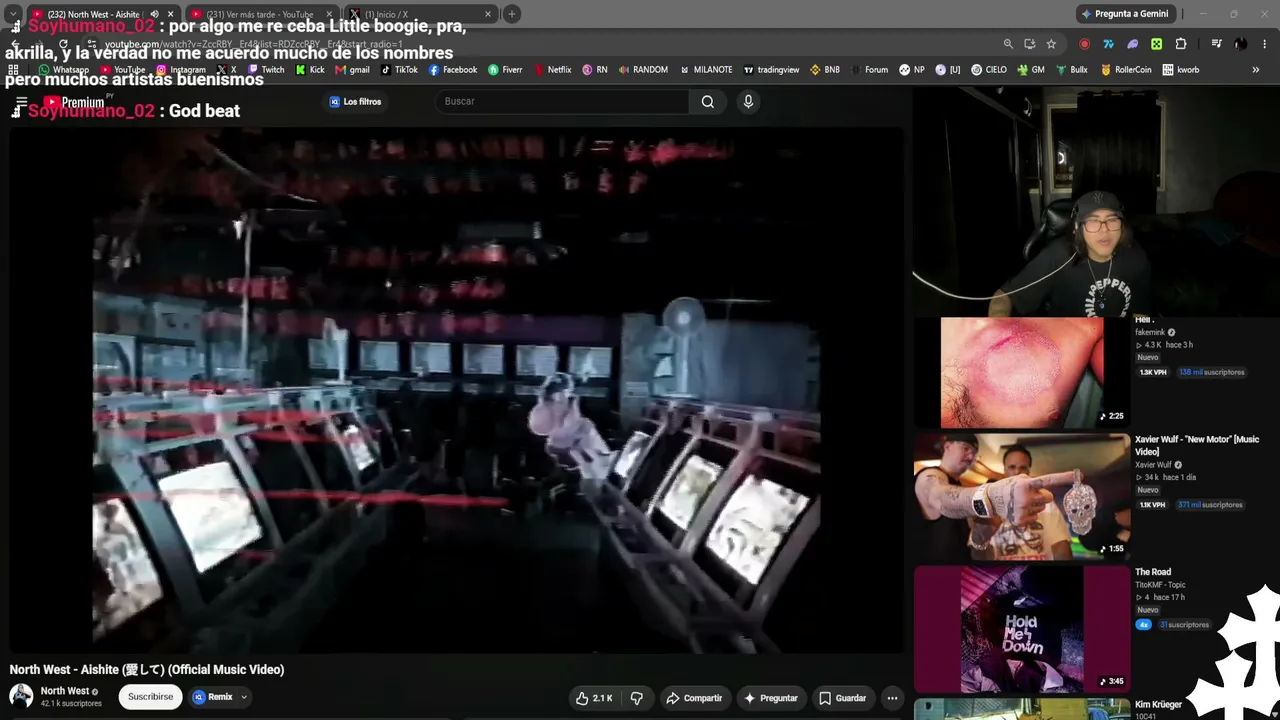Click the Suscribirse button

(x=150, y=697)
